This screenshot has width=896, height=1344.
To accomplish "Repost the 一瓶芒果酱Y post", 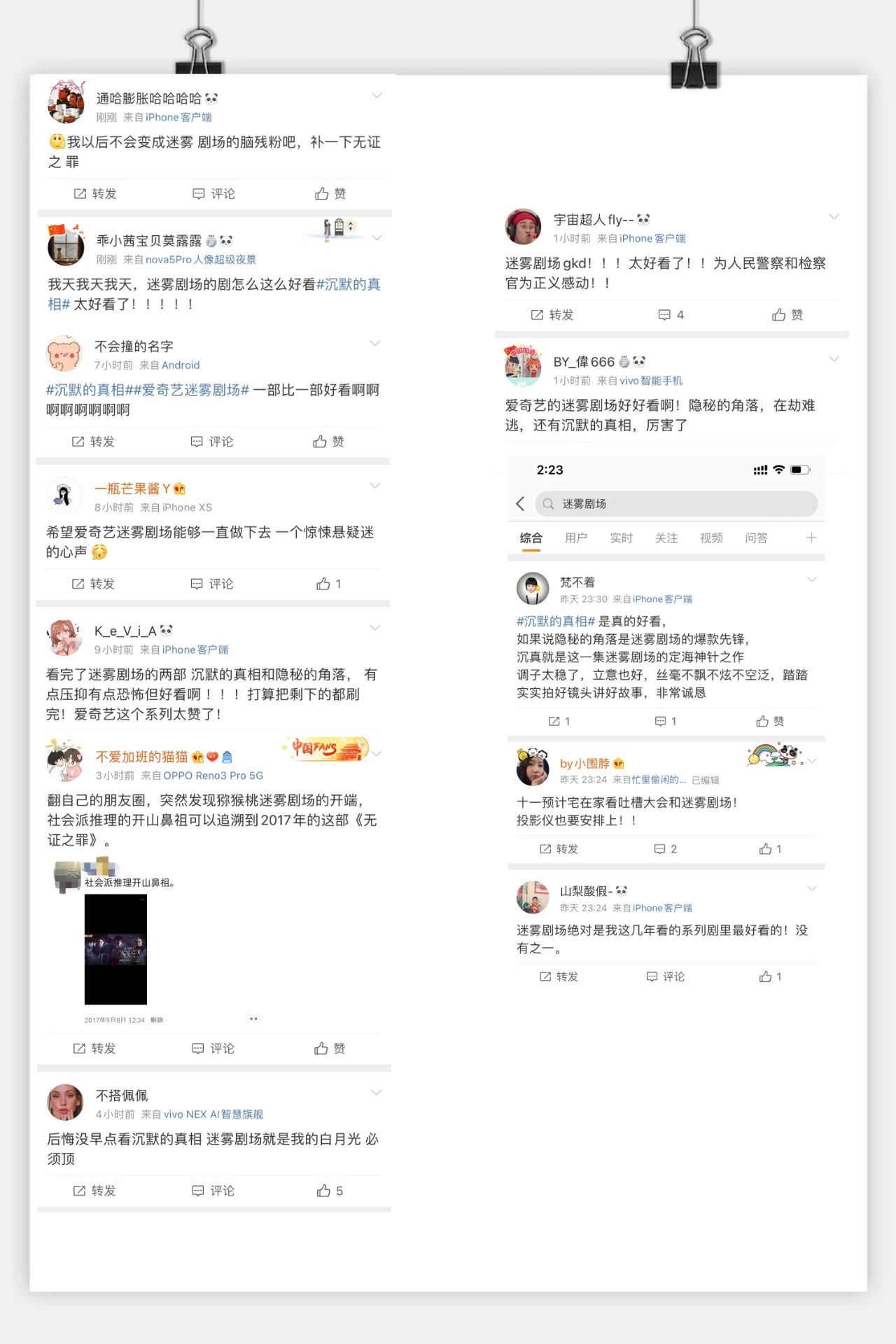I will tap(94, 584).
